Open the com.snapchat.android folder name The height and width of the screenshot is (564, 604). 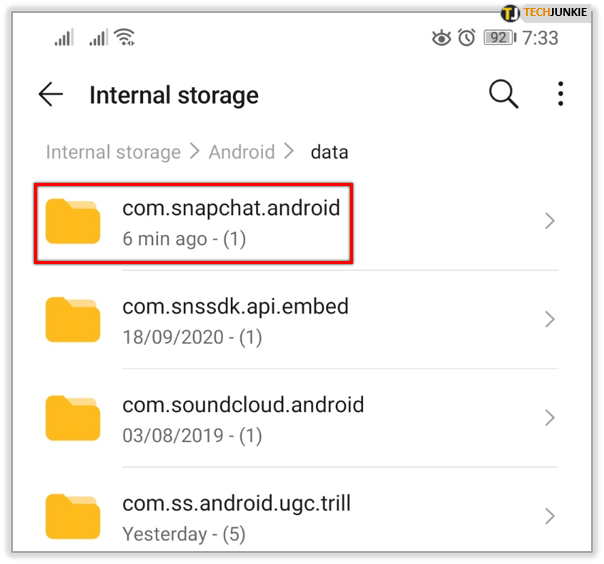tap(231, 208)
